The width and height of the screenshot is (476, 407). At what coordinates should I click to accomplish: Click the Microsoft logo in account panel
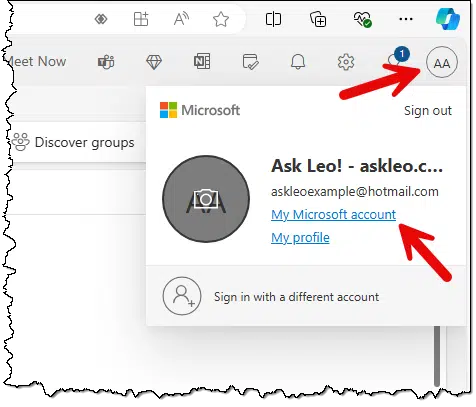coord(200,110)
